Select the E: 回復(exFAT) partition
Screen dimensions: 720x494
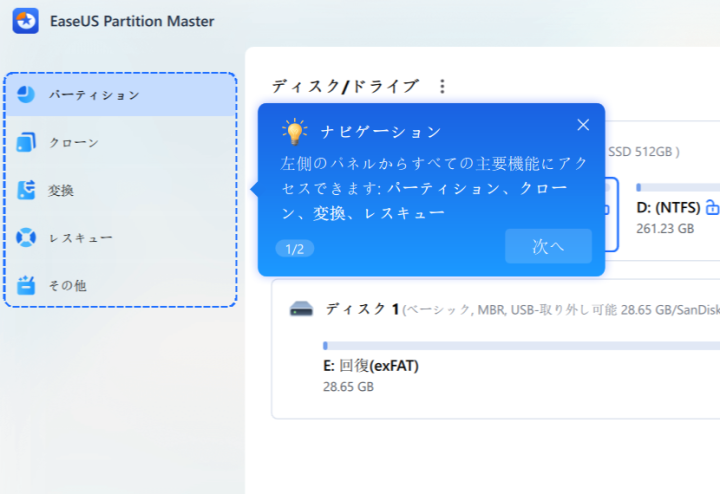tap(371, 366)
